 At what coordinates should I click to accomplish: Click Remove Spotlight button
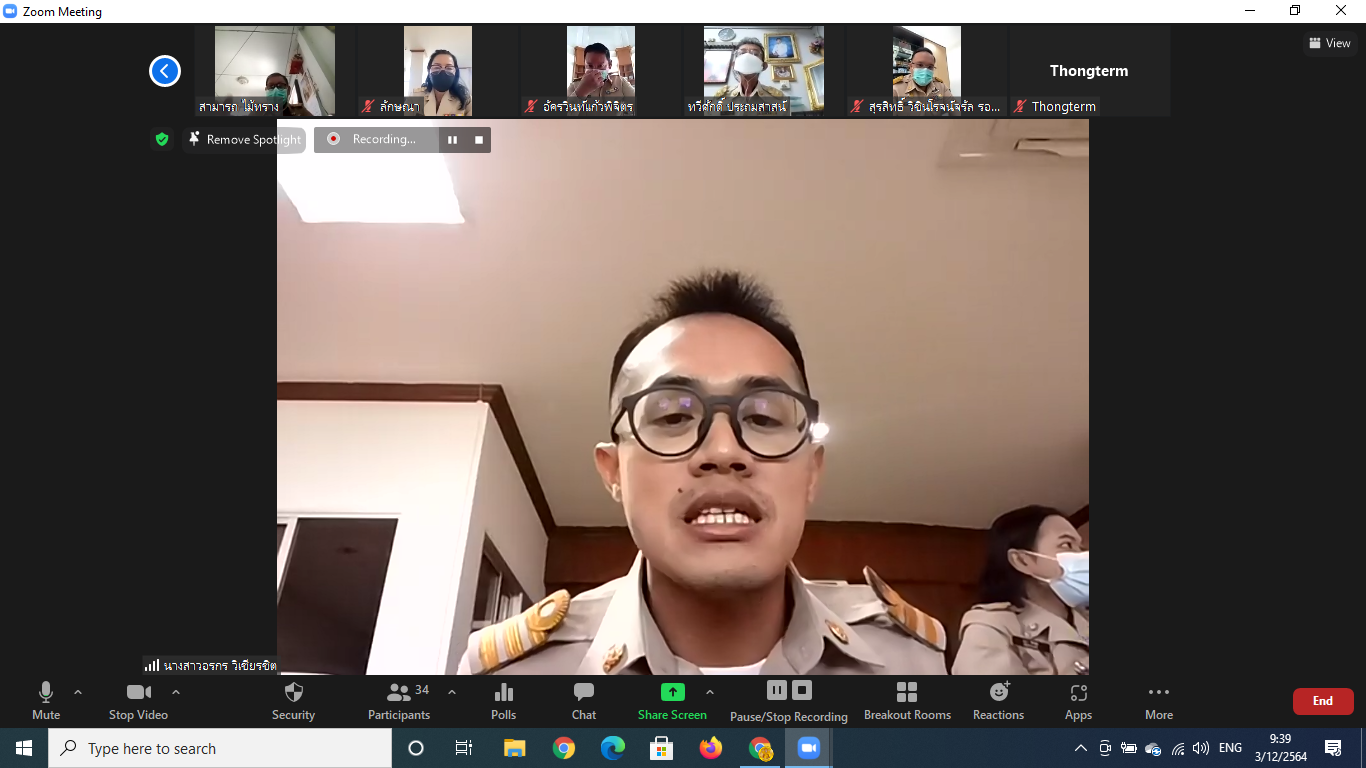244,139
